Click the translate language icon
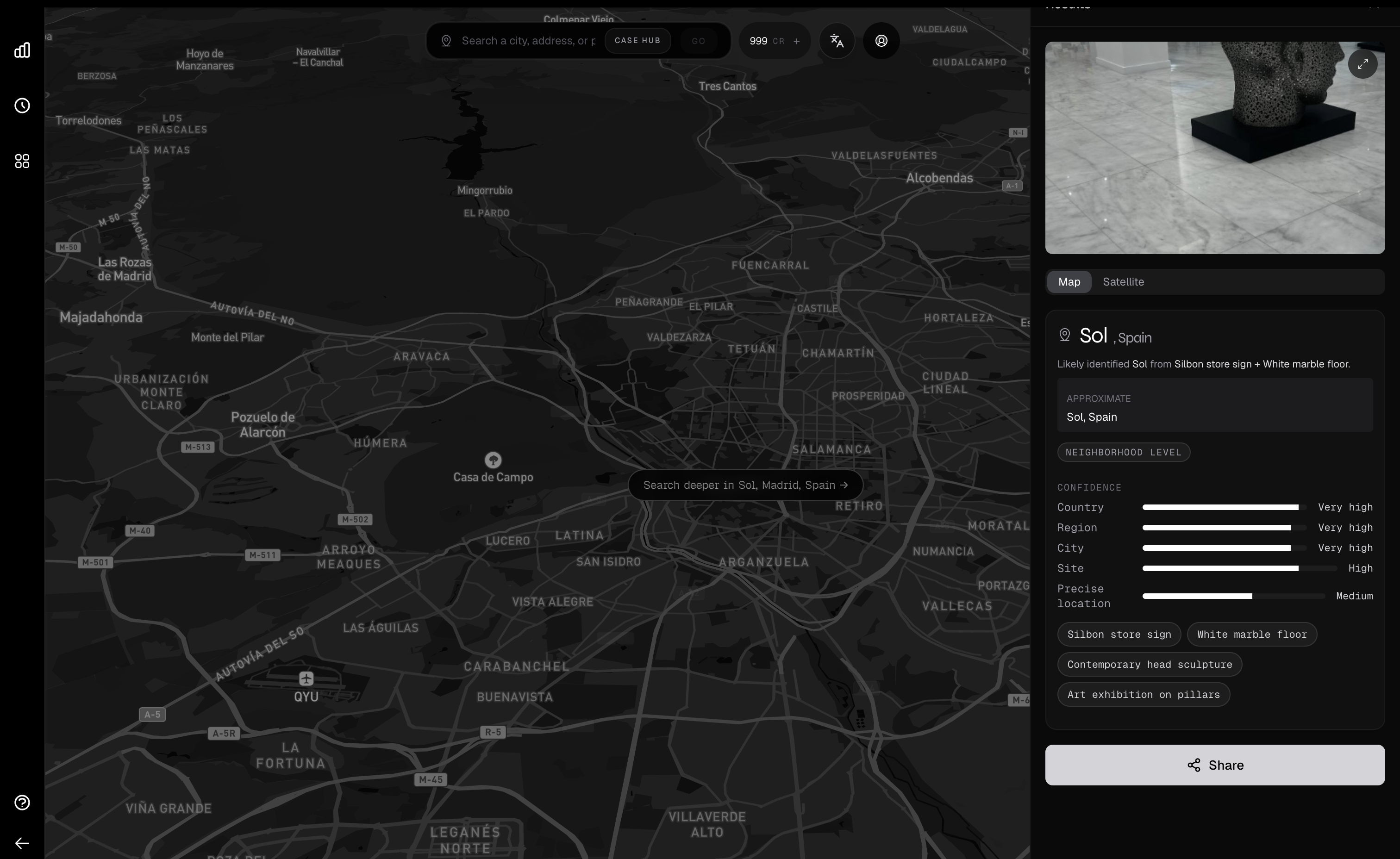 837,41
